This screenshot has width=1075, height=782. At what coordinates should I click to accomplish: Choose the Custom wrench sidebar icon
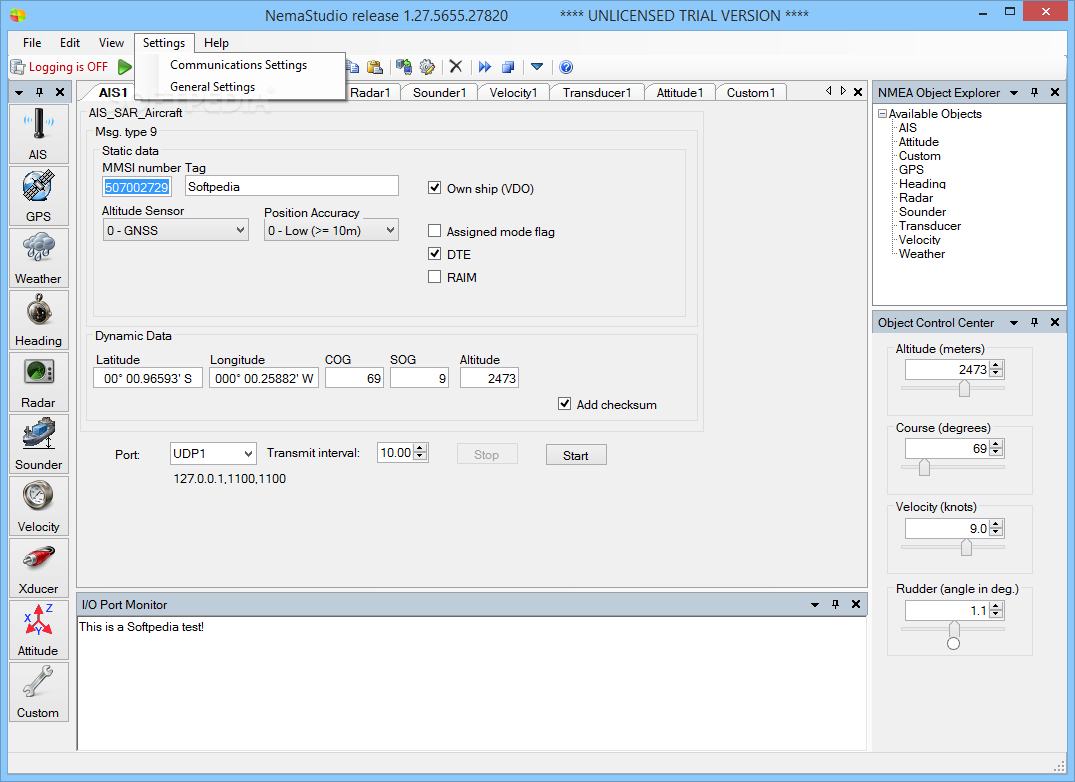click(x=38, y=692)
